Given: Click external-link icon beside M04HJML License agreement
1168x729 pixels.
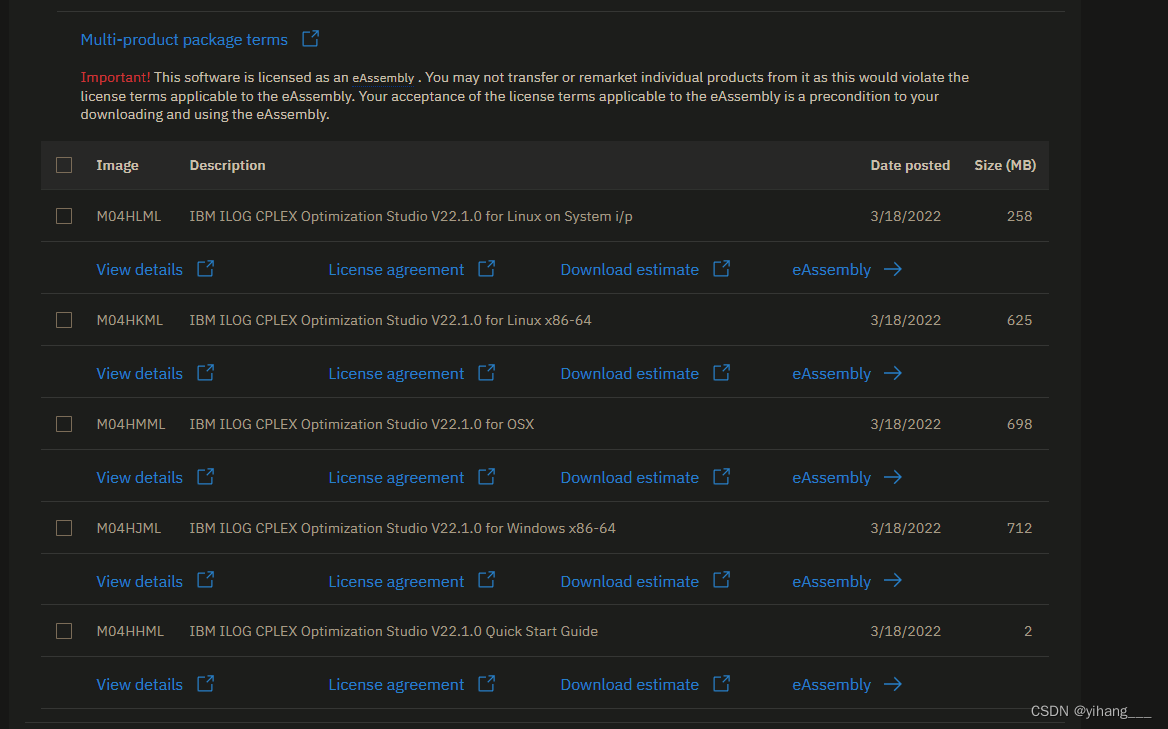Looking at the screenshot, I should (x=486, y=579).
